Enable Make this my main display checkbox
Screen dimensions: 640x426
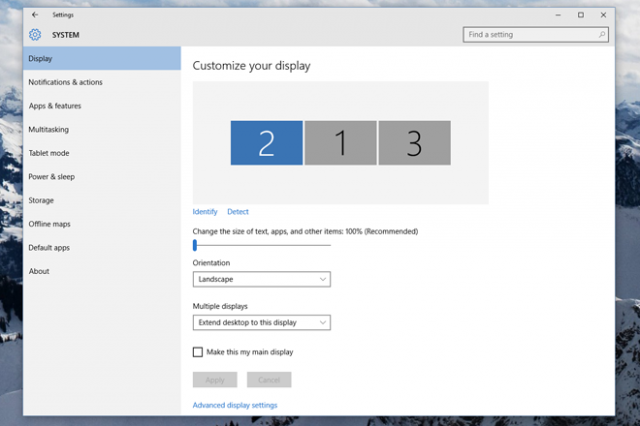point(198,352)
